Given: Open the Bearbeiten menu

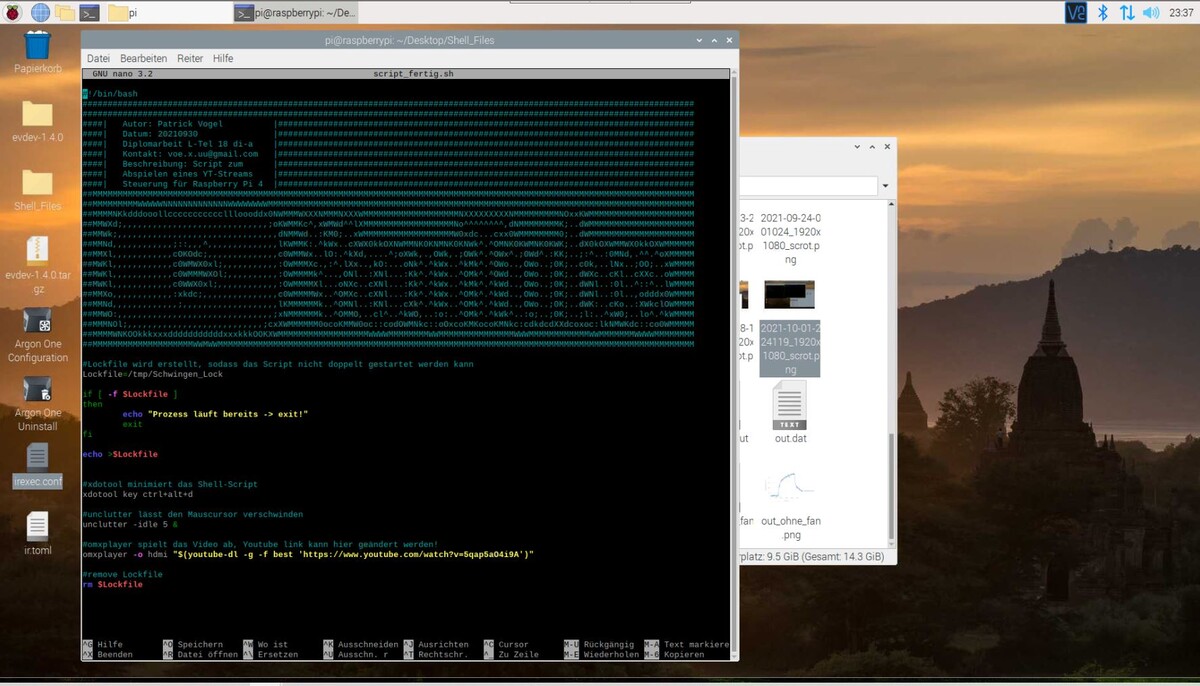Looking at the screenshot, I should [x=143, y=59].
